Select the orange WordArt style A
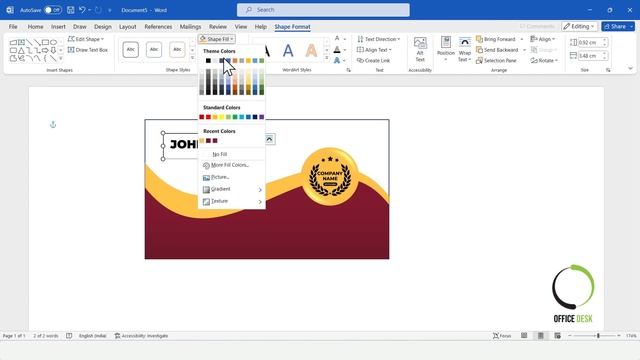This screenshot has height=360, width=640. coord(311,51)
